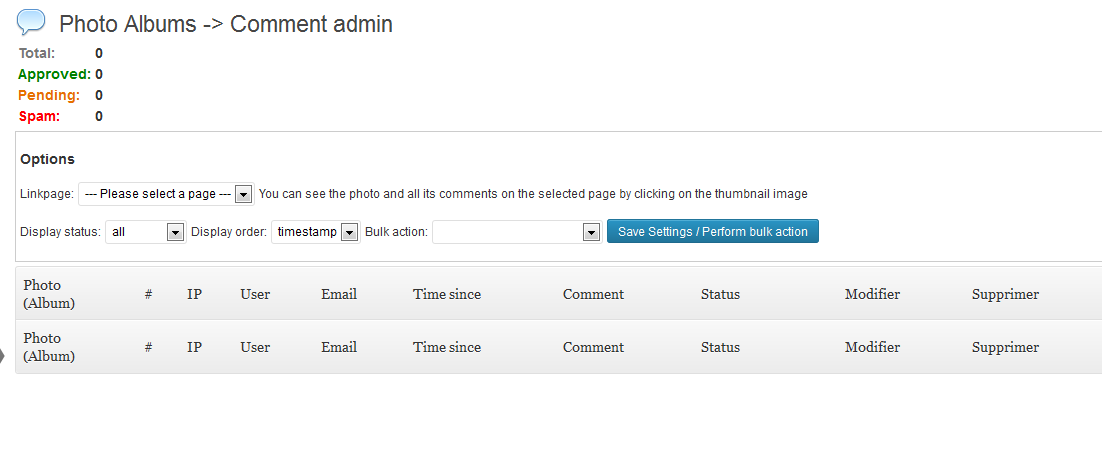
Task: Click the bottom Modifier column footer
Action: [872, 347]
